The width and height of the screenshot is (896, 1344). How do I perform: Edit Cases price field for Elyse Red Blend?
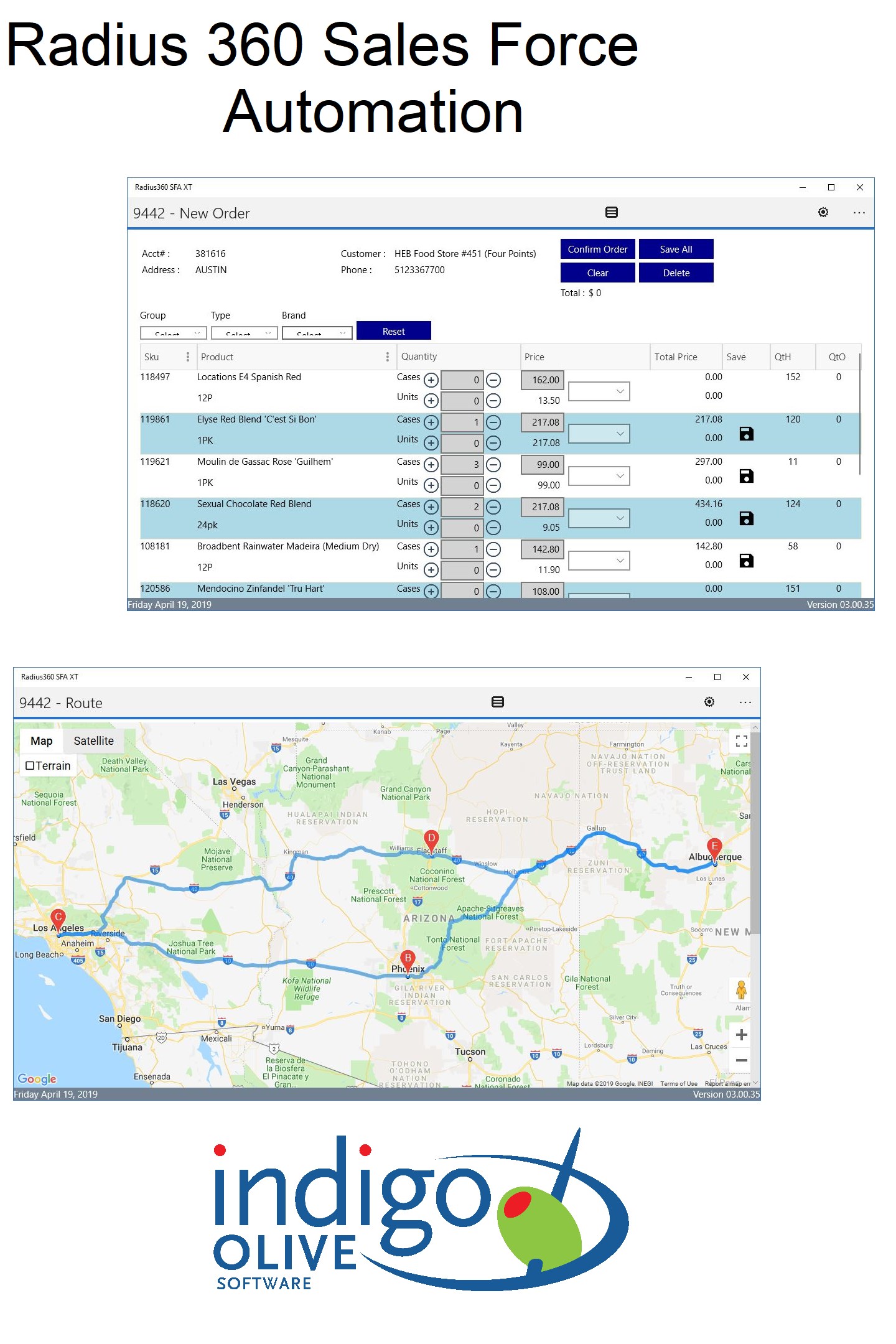coord(543,422)
